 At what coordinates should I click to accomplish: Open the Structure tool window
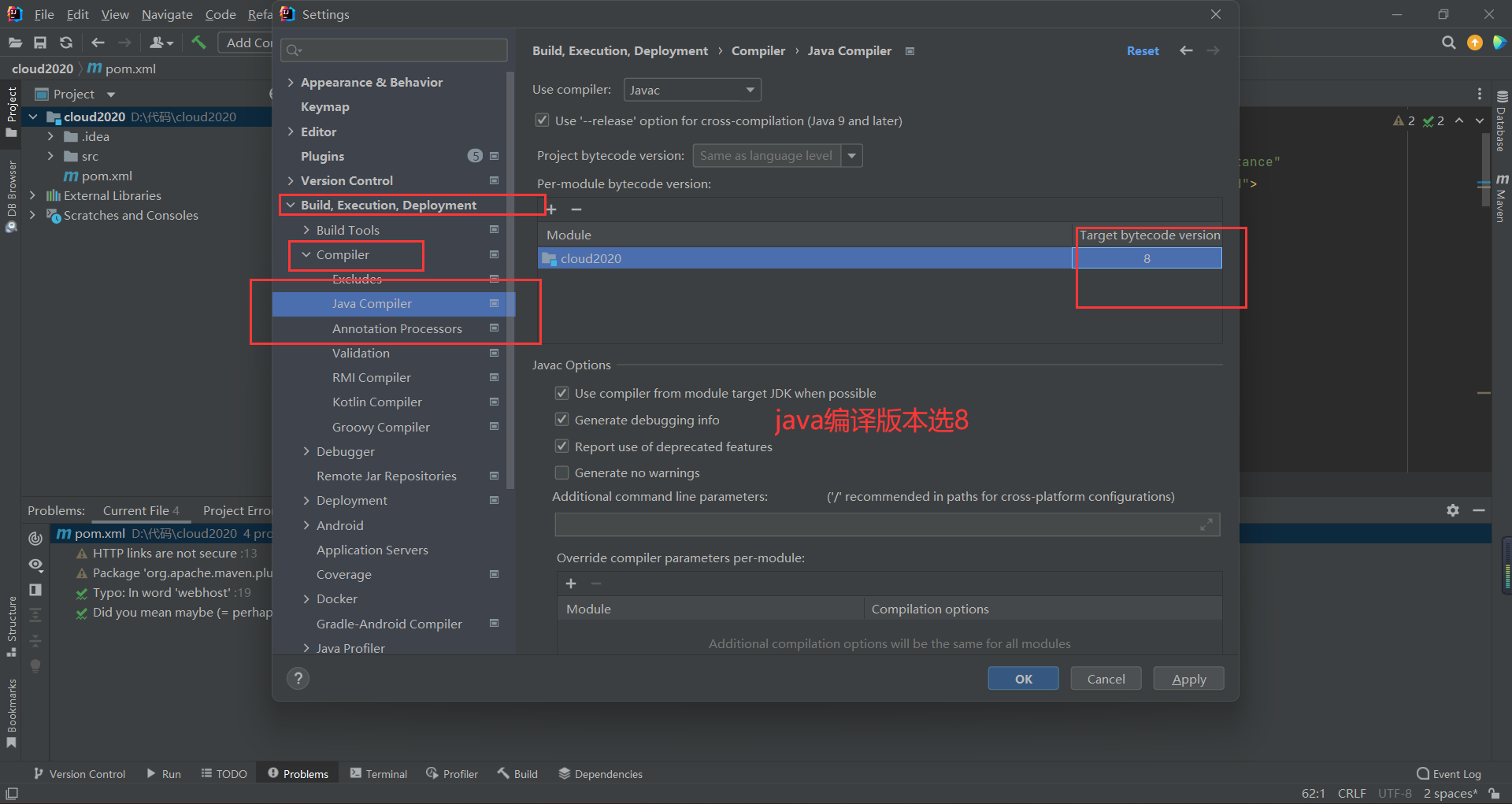[x=11, y=627]
